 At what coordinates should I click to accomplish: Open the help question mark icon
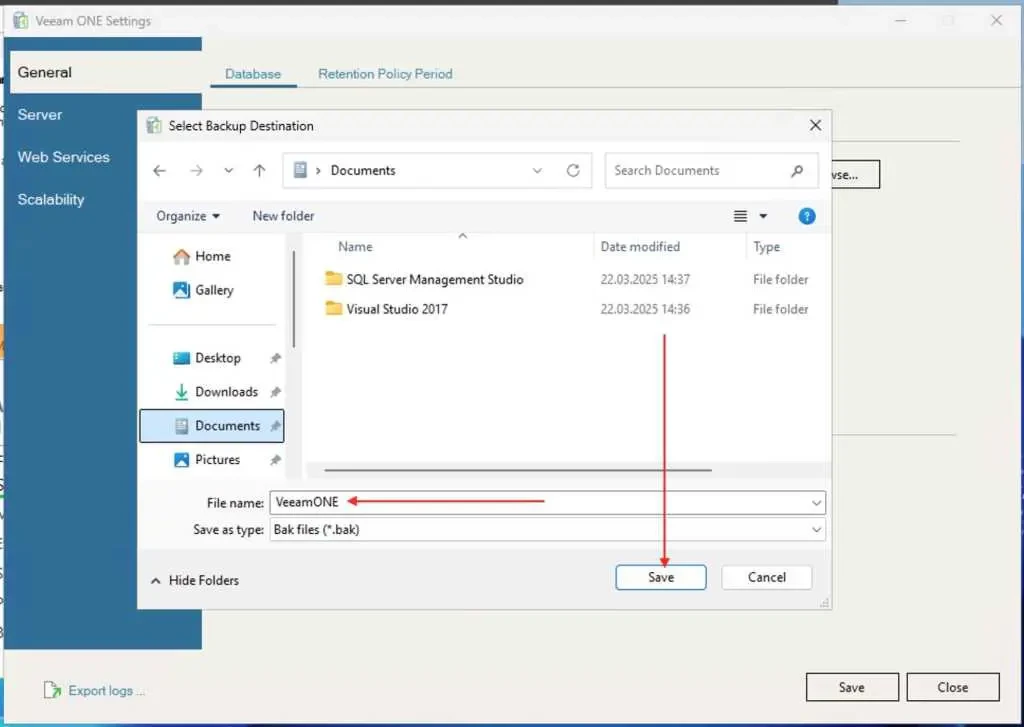(807, 216)
